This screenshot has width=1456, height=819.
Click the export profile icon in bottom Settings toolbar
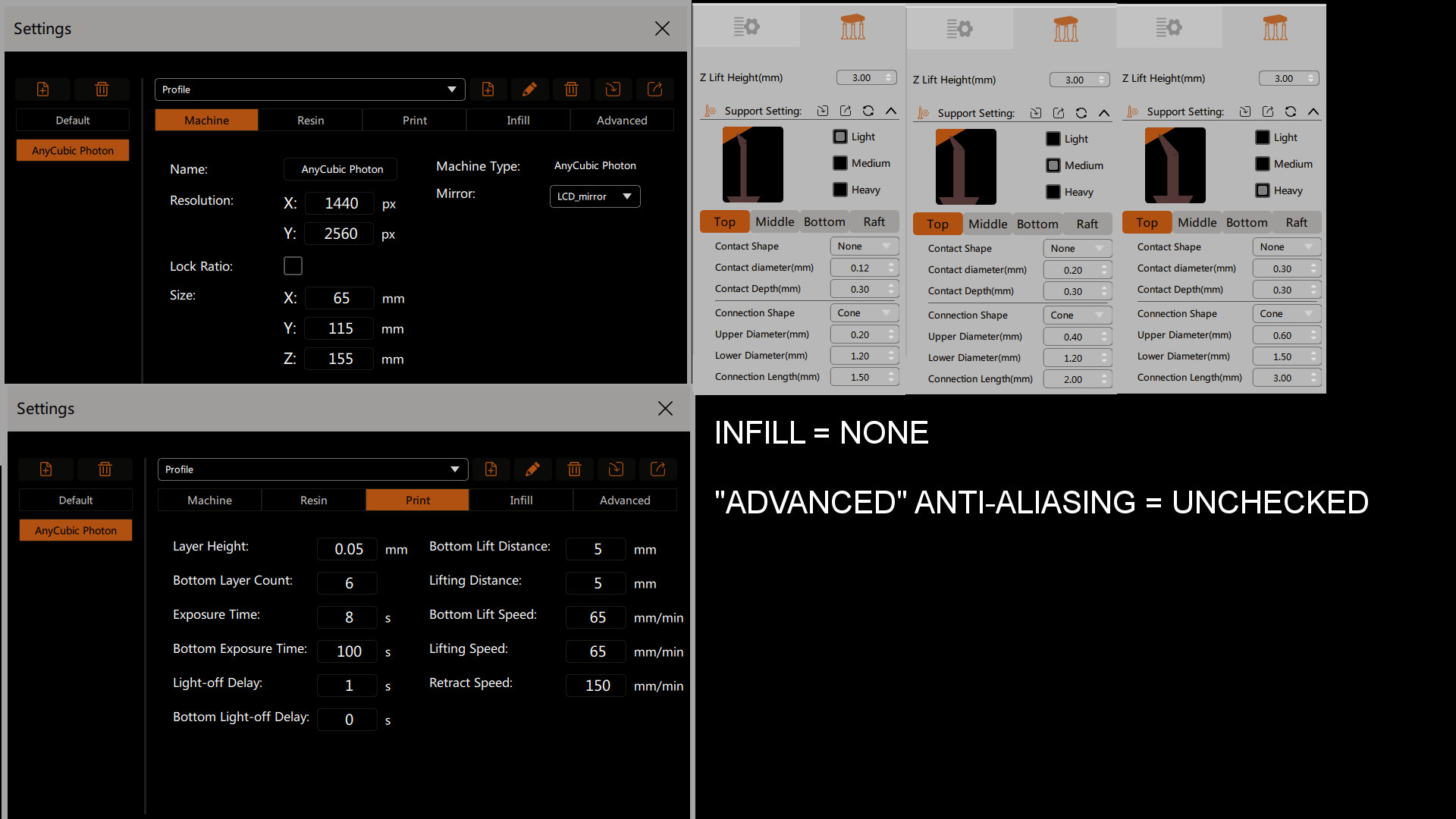[657, 469]
